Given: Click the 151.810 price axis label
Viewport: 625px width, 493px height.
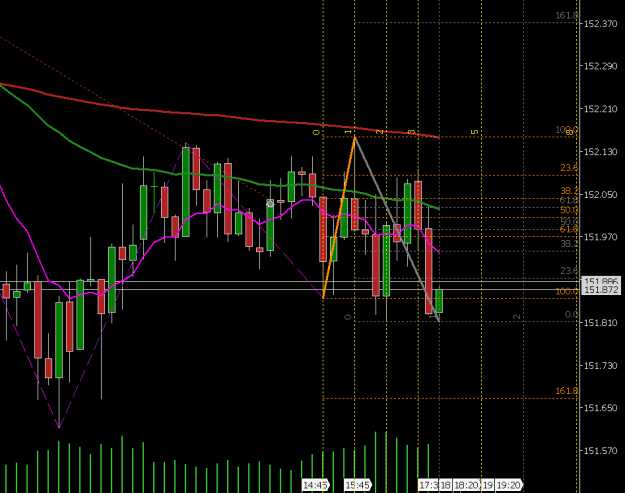Looking at the screenshot, I should (600, 322).
